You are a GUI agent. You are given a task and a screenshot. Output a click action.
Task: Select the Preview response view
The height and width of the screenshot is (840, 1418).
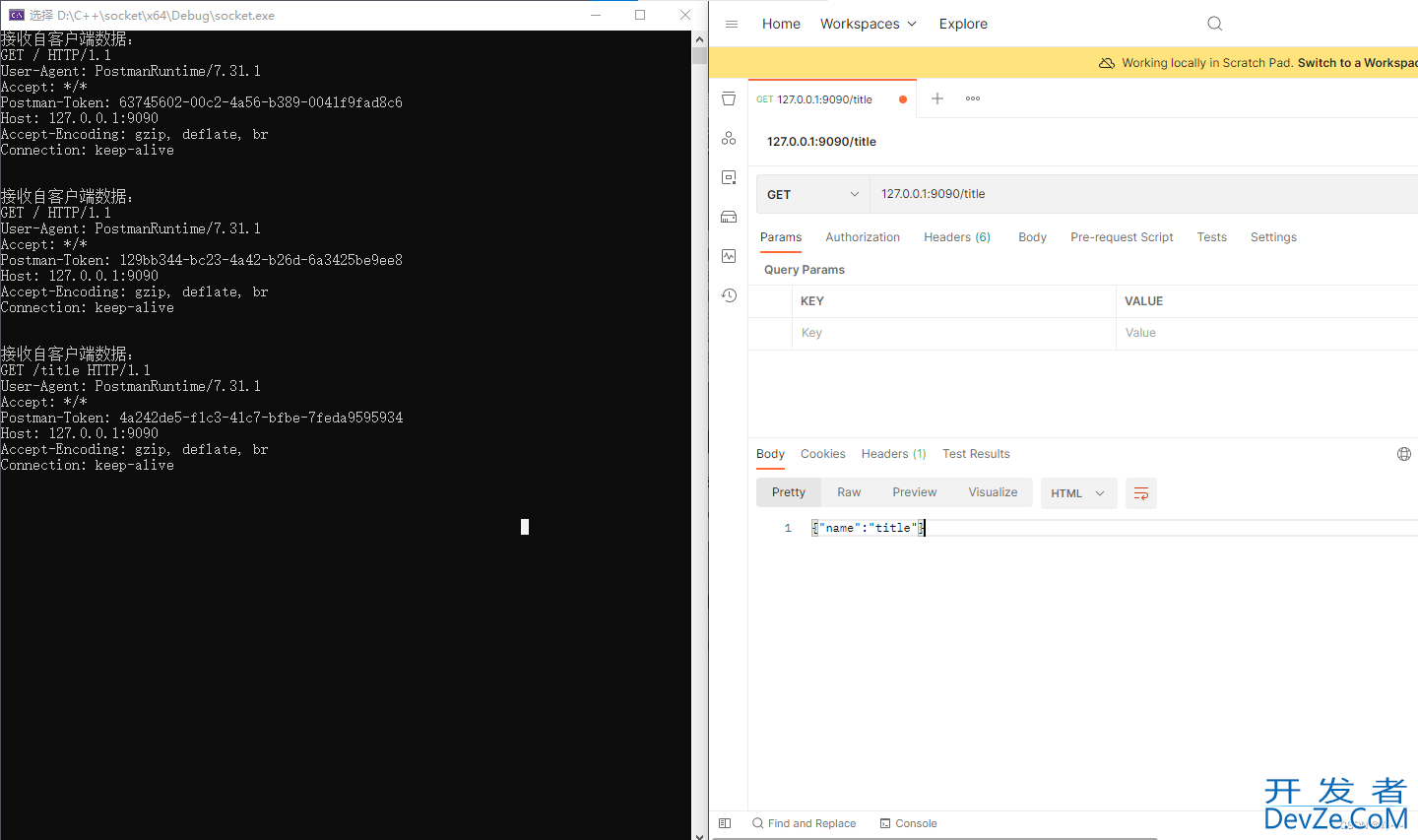[x=915, y=492]
